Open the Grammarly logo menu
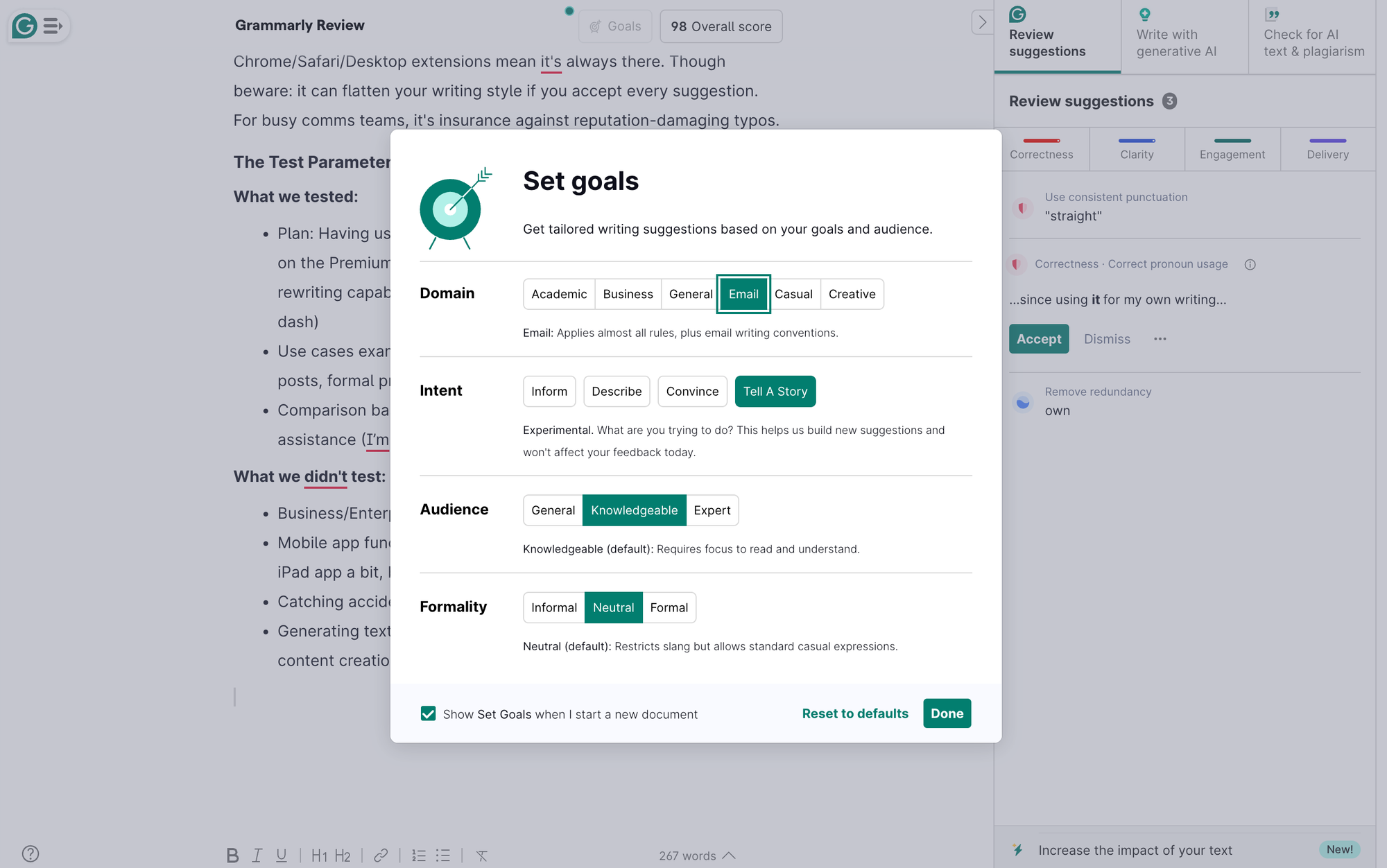This screenshot has width=1387, height=868. pyautogui.click(x=38, y=26)
